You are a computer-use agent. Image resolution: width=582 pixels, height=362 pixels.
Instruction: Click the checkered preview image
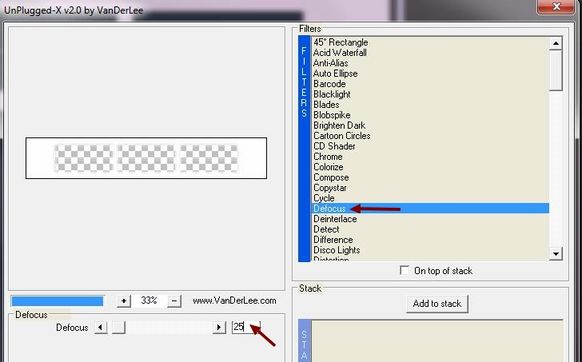[146, 158]
